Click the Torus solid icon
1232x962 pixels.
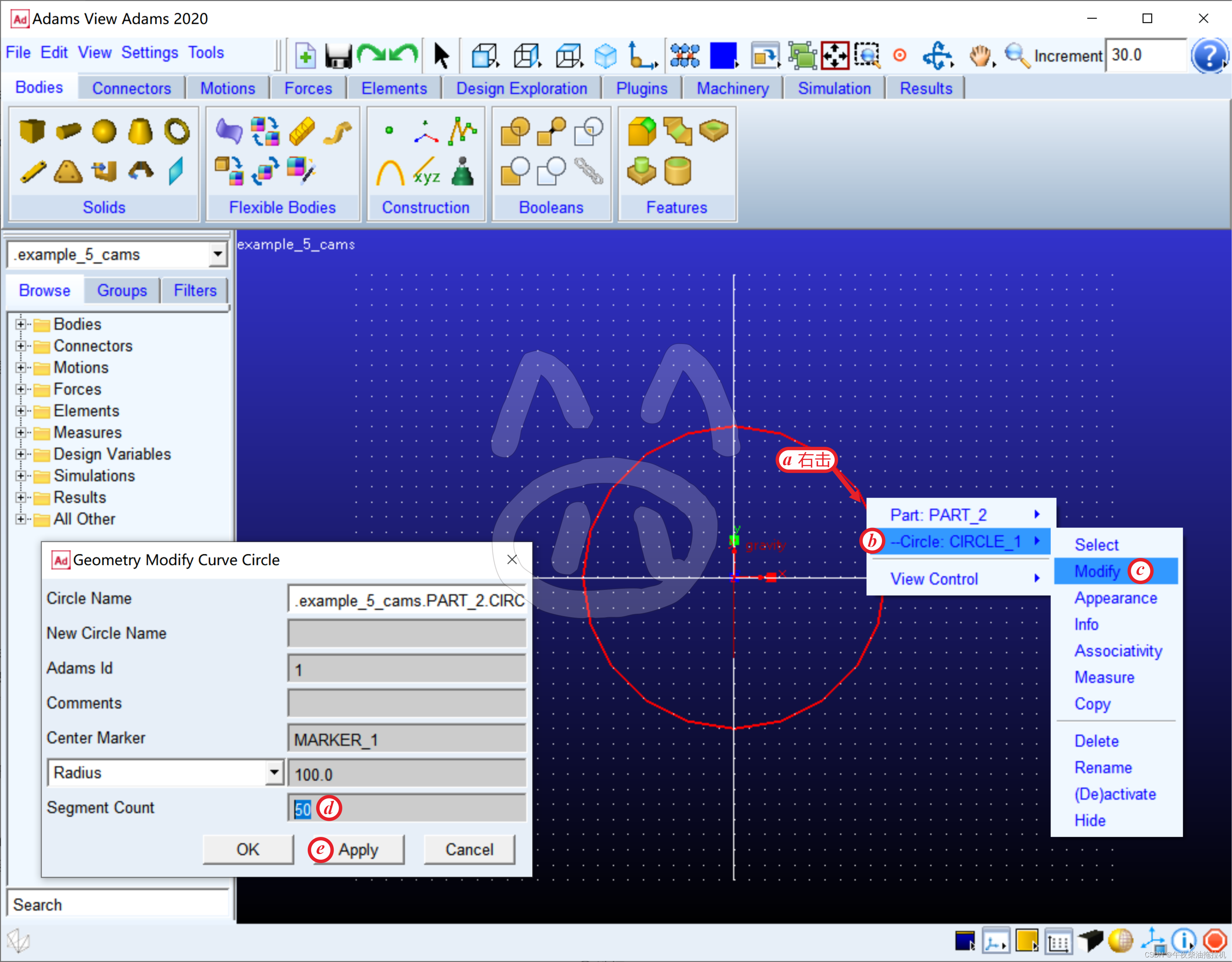click(x=177, y=131)
